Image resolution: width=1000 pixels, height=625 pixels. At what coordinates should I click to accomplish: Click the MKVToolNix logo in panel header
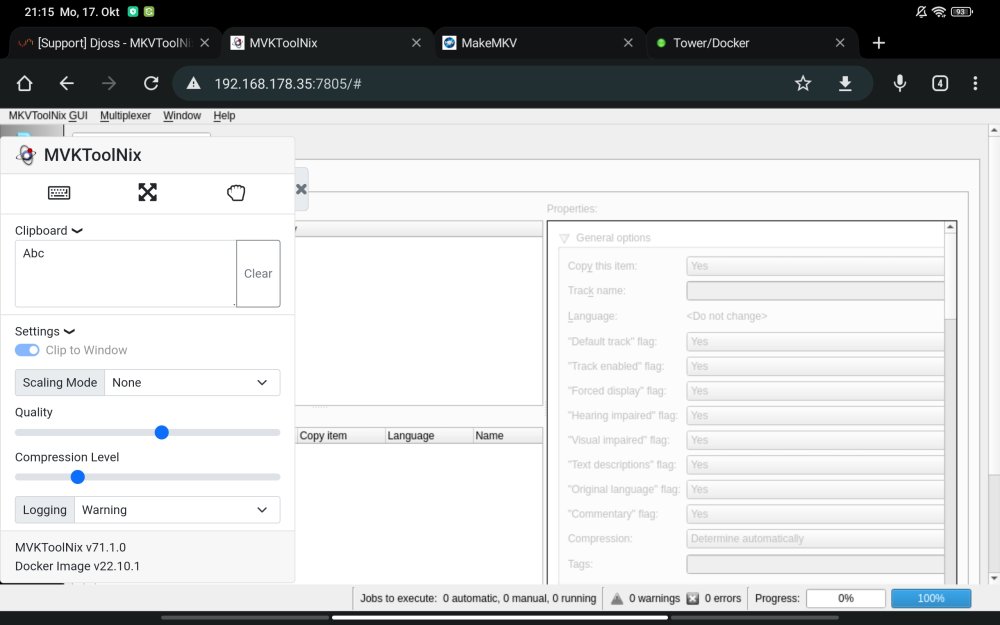pos(26,155)
